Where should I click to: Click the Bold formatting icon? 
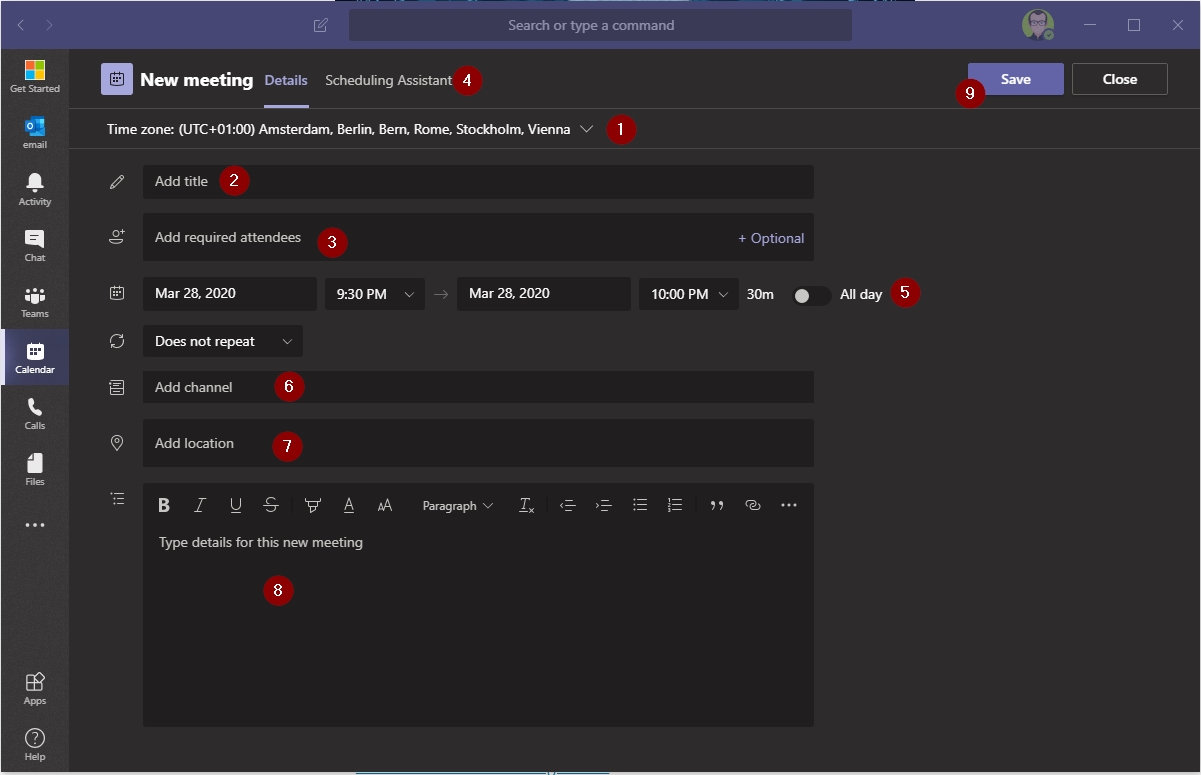164,506
